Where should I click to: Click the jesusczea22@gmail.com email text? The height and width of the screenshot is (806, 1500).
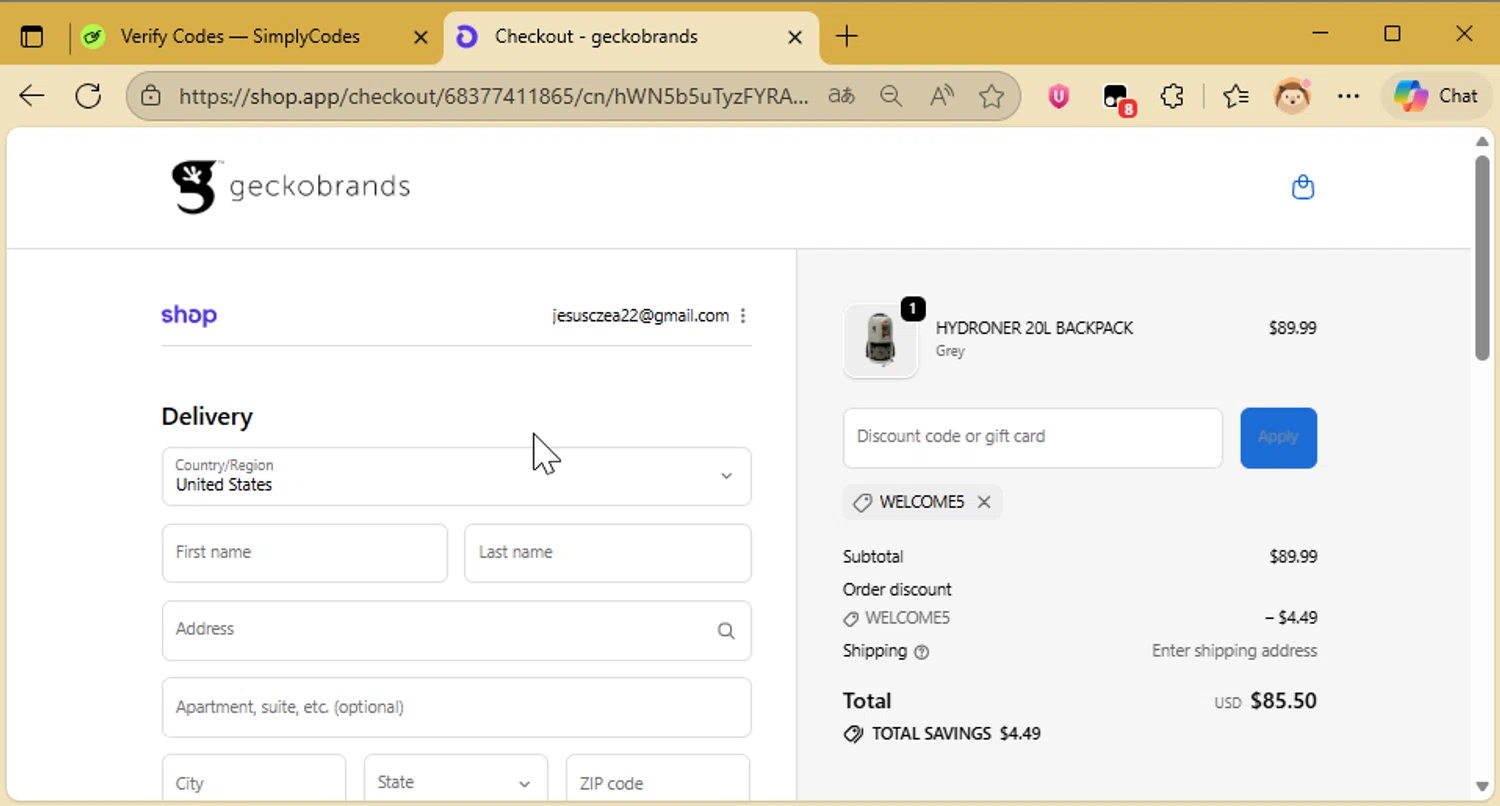640,316
